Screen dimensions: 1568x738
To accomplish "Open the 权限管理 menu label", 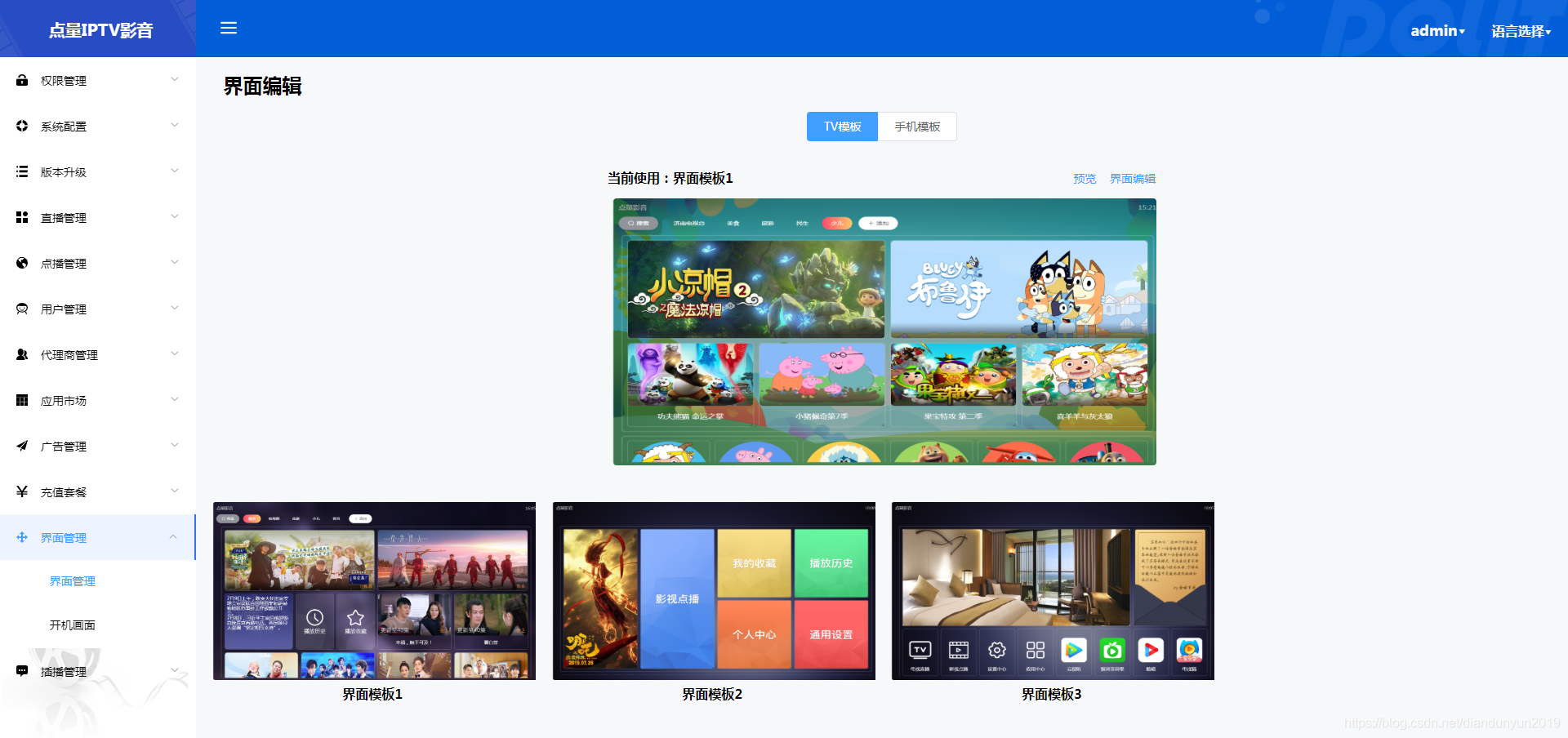I will (64, 81).
